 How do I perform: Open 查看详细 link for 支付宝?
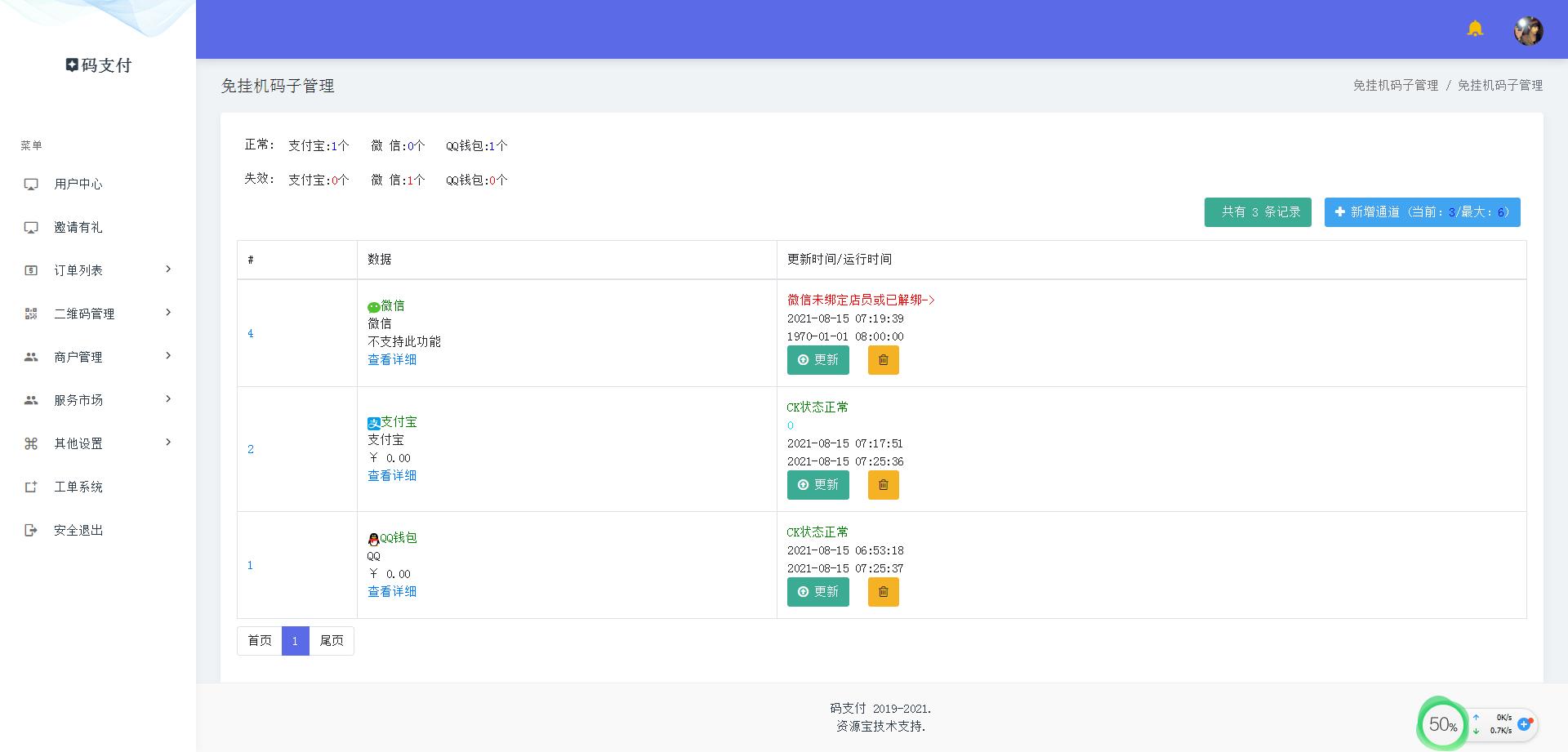pos(392,476)
